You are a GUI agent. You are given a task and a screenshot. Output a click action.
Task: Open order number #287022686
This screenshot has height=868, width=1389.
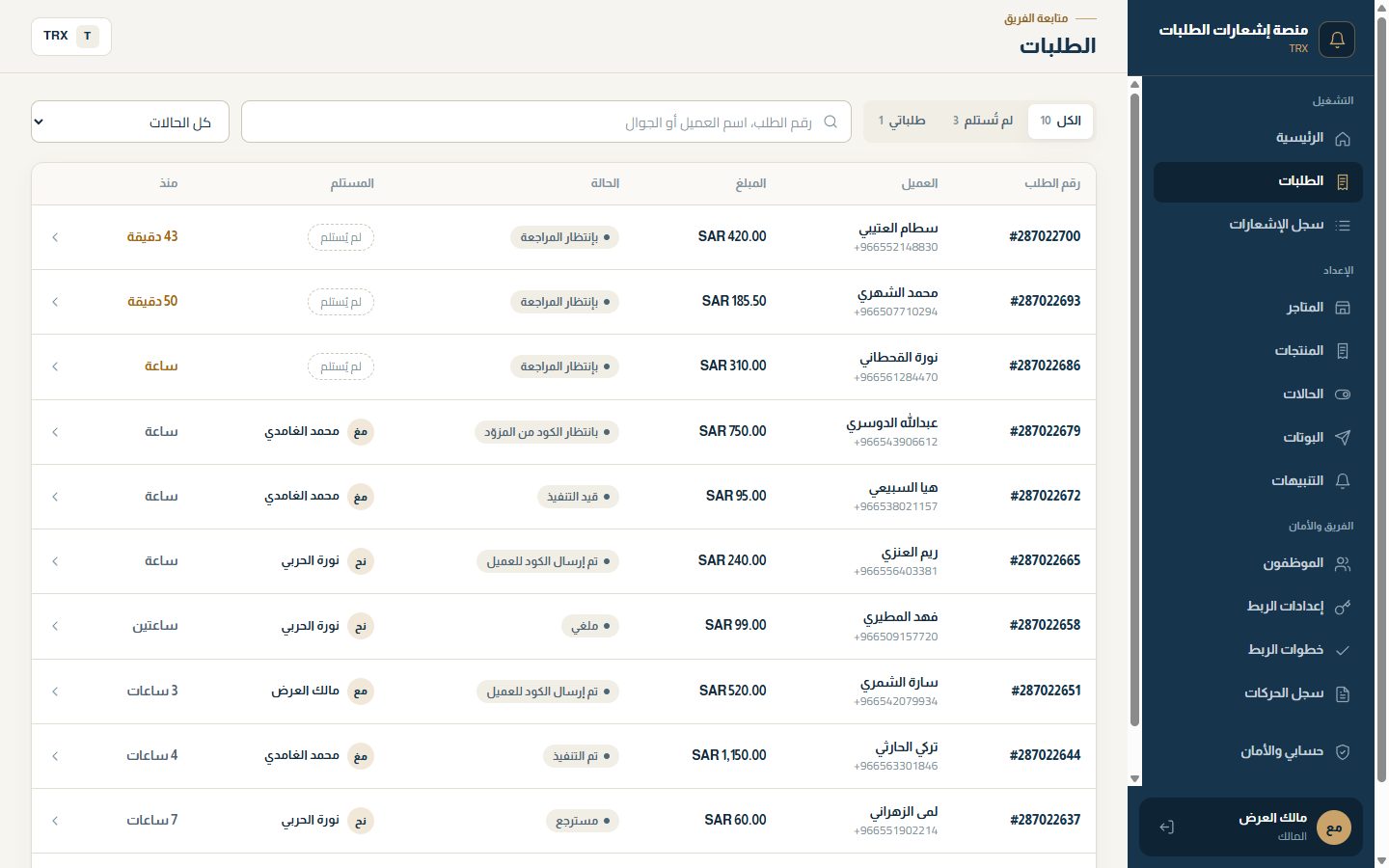pyautogui.click(x=1045, y=366)
